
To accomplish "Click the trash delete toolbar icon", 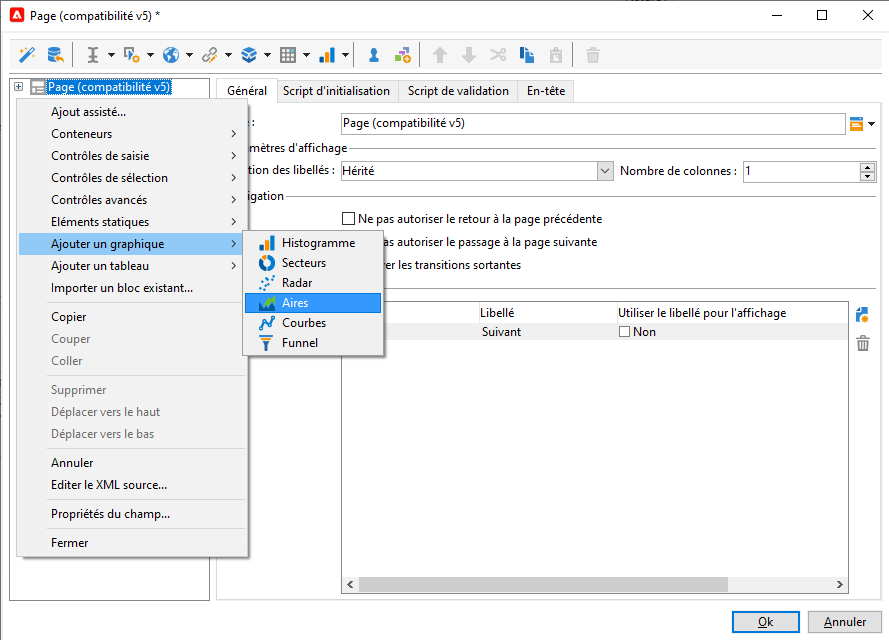I will pyautogui.click(x=592, y=55).
